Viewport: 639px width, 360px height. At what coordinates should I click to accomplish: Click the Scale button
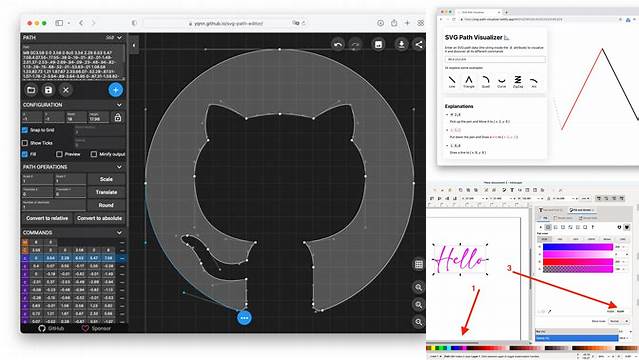[106, 179]
